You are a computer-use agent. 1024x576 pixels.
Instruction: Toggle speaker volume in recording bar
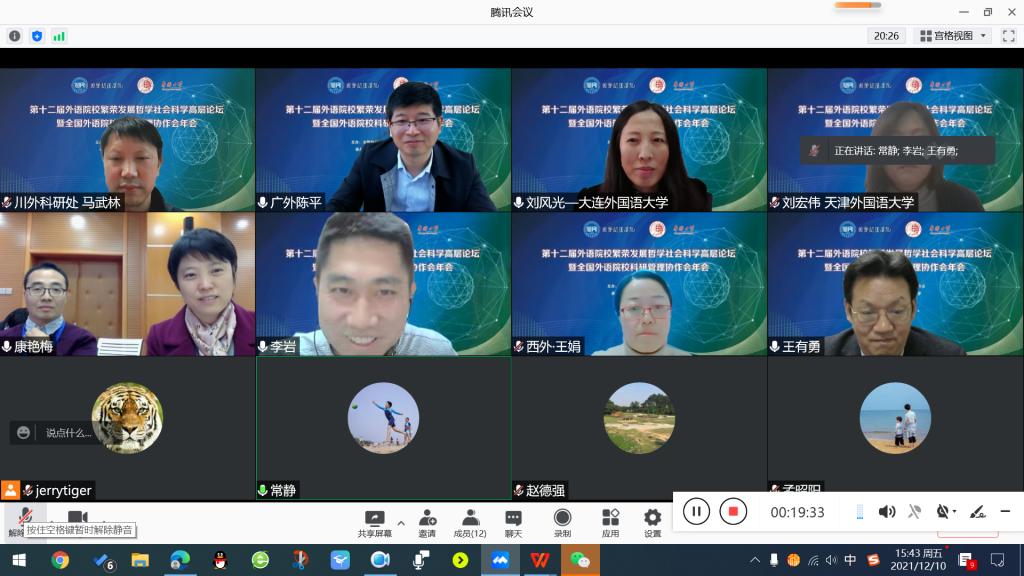pos(886,512)
